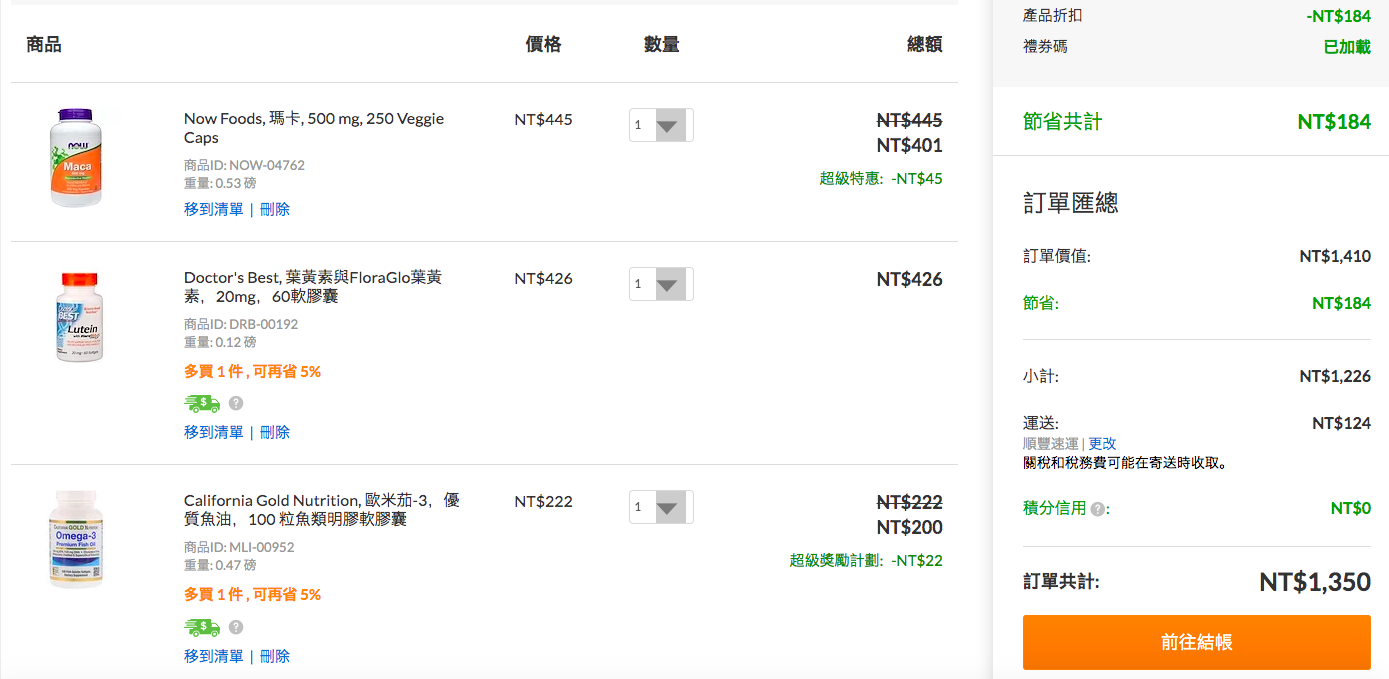Click the Omega-3 bottle product image
Screen dimensions: 1389x679
pyautogui.click(x=77, y=540)
